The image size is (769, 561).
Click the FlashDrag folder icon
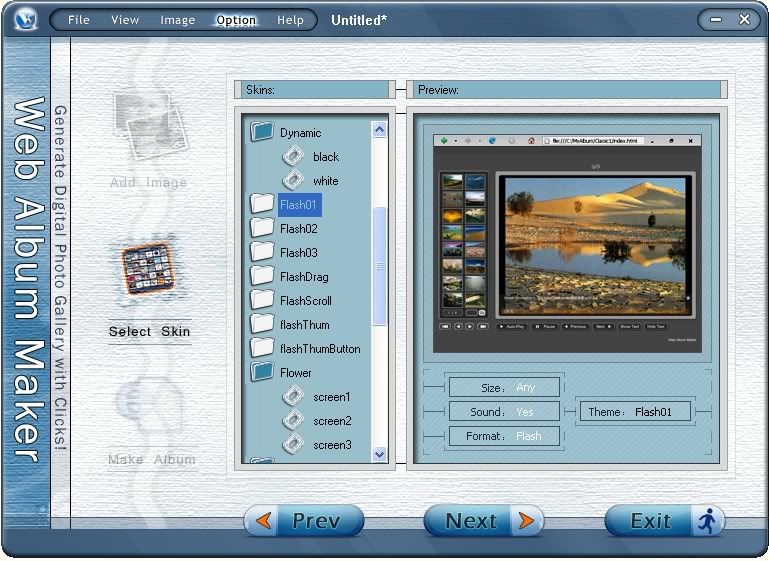pos(261,276)
